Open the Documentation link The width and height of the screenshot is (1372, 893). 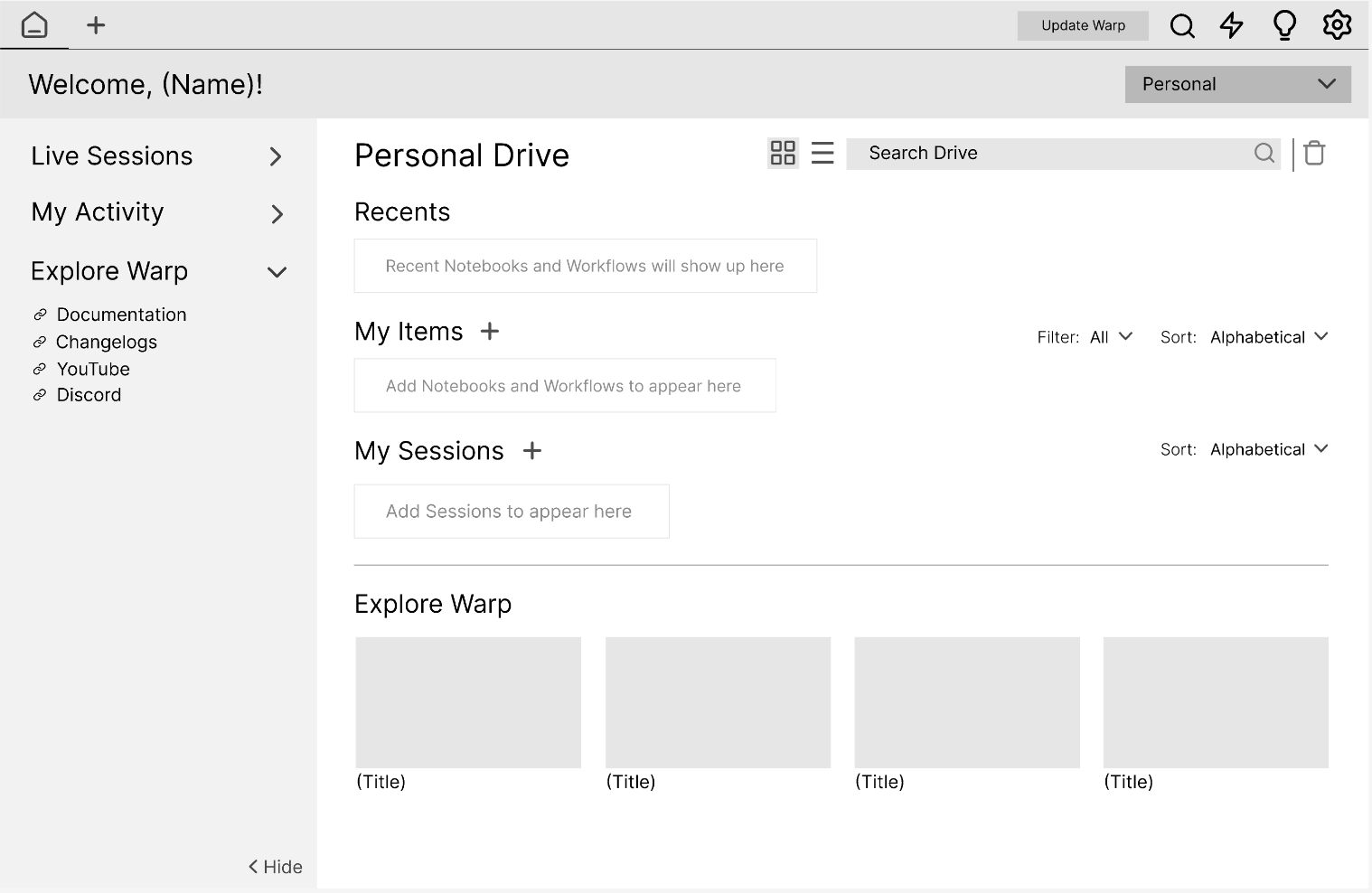click(x=121, y=315)
